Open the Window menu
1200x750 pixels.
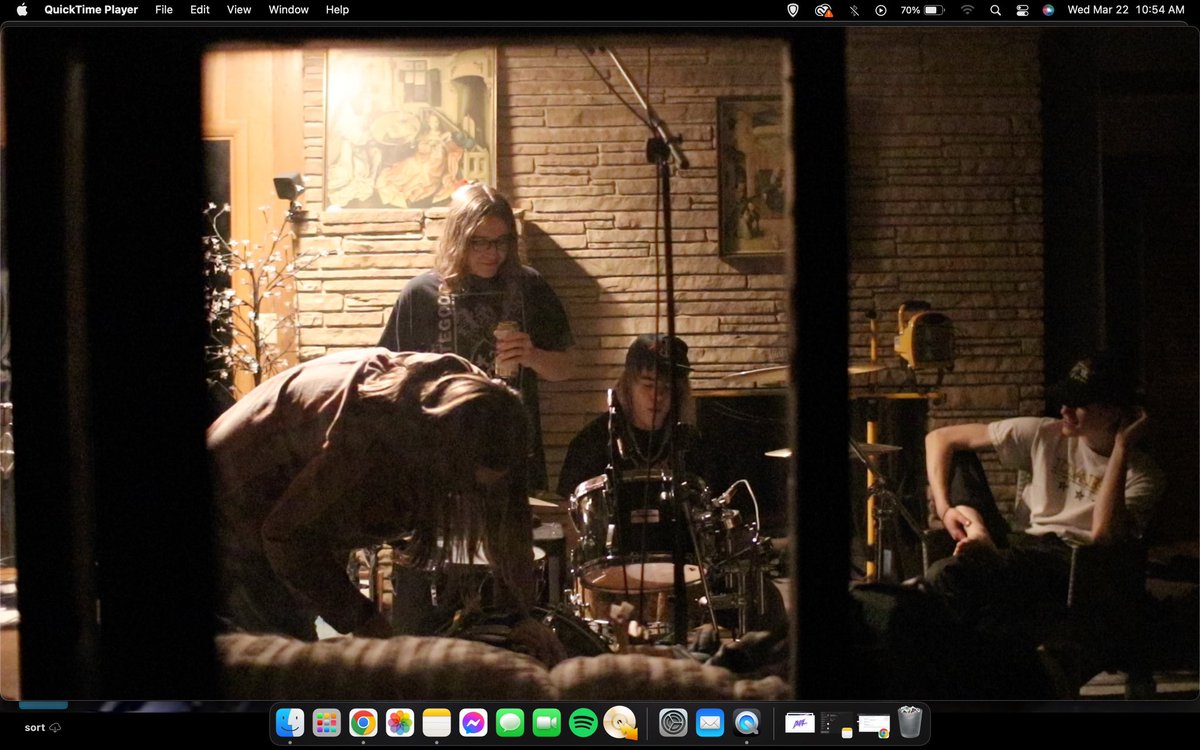coord(288,10)
